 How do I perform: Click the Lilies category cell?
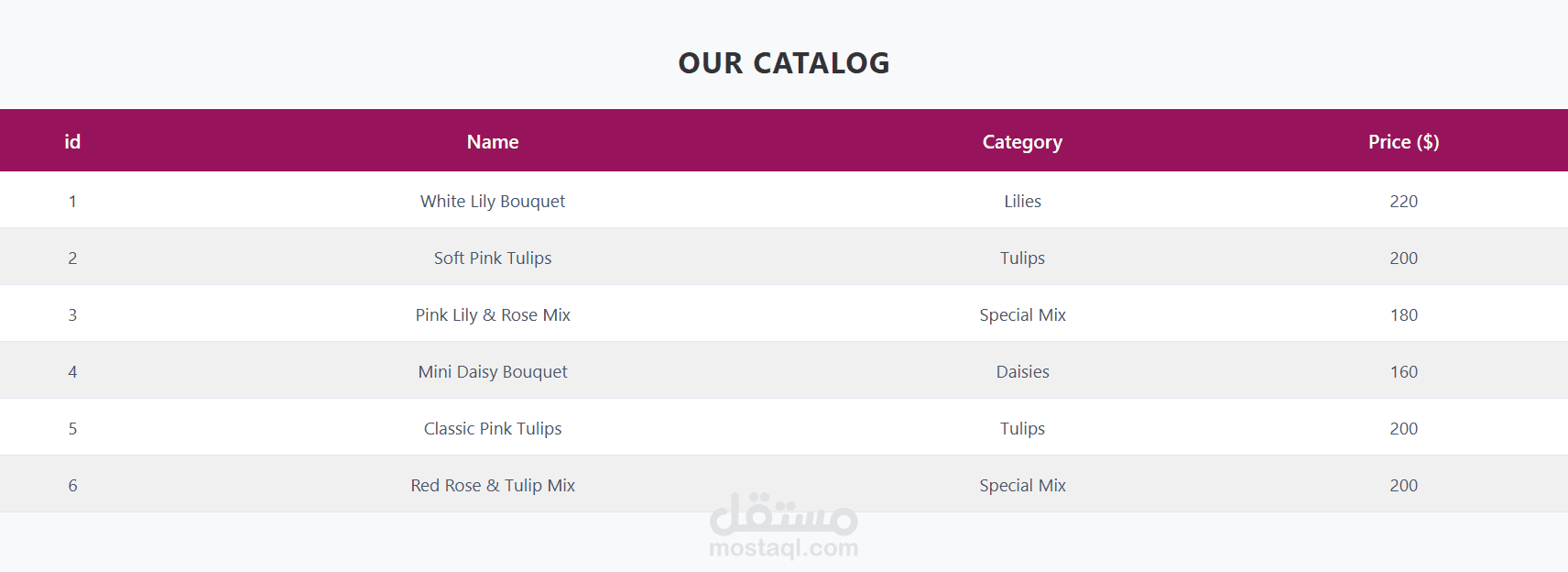click(1022, 201)
